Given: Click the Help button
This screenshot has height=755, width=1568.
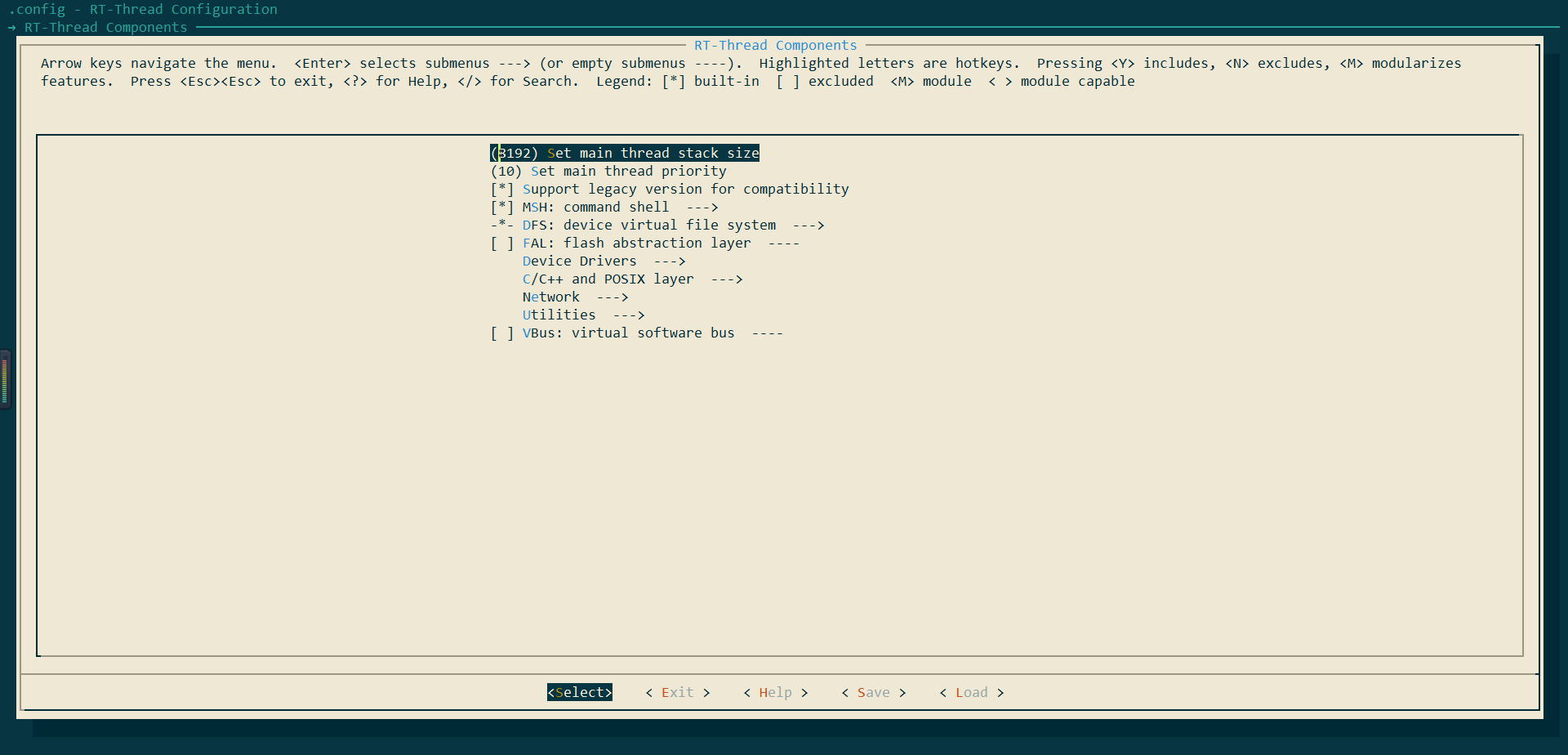Looking at the screenshot, I should click(x=776, y=692).
